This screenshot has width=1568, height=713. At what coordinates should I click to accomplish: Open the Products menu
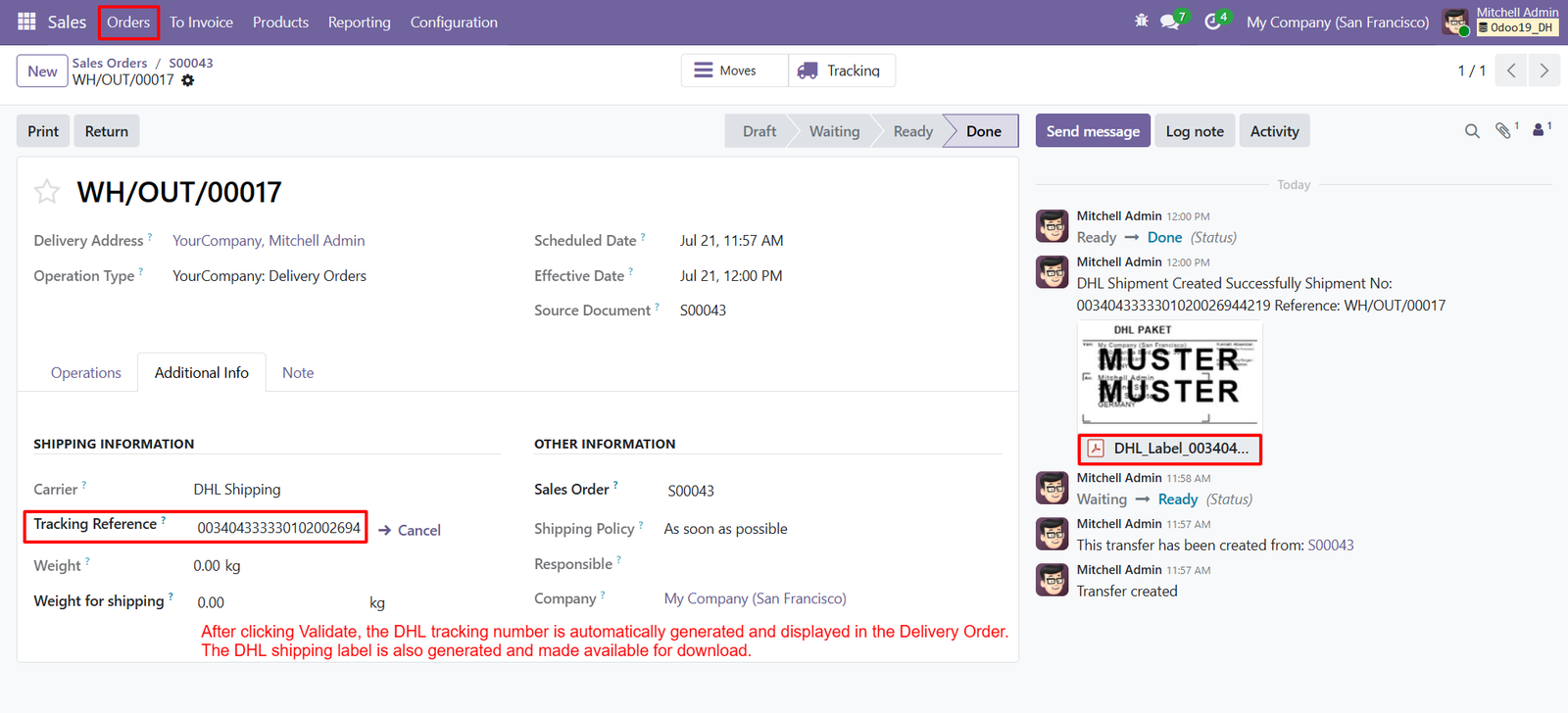280,22
